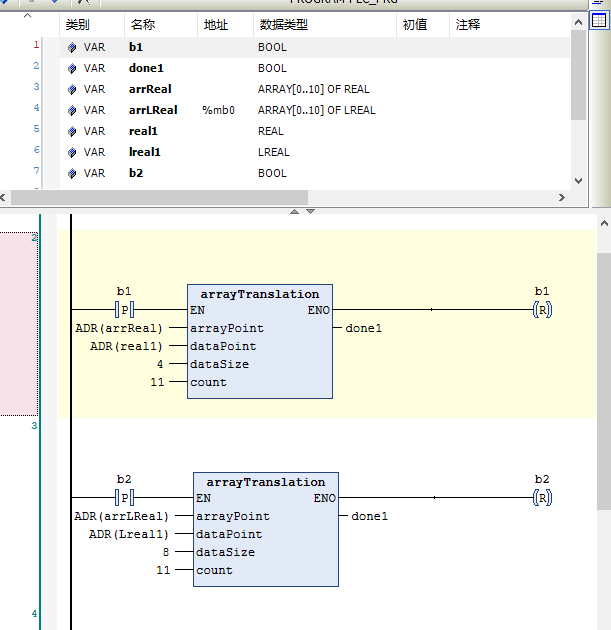611x630 pixels.
Task: Select the b1 reset coil
Action: (x=542, y=310)
